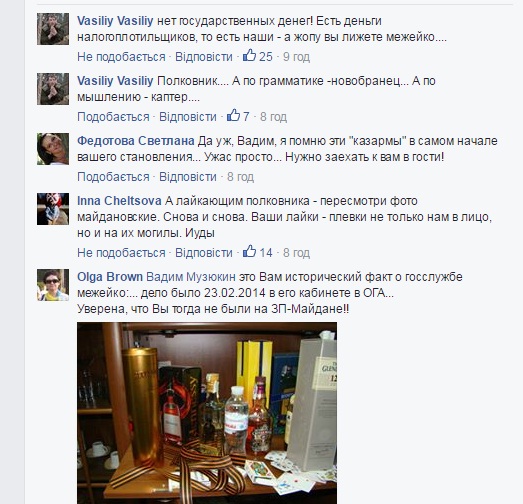Like Федотова Светлана's comment via Подобається
The width and height of the screenshot is (523, 504).
(113, 177)
